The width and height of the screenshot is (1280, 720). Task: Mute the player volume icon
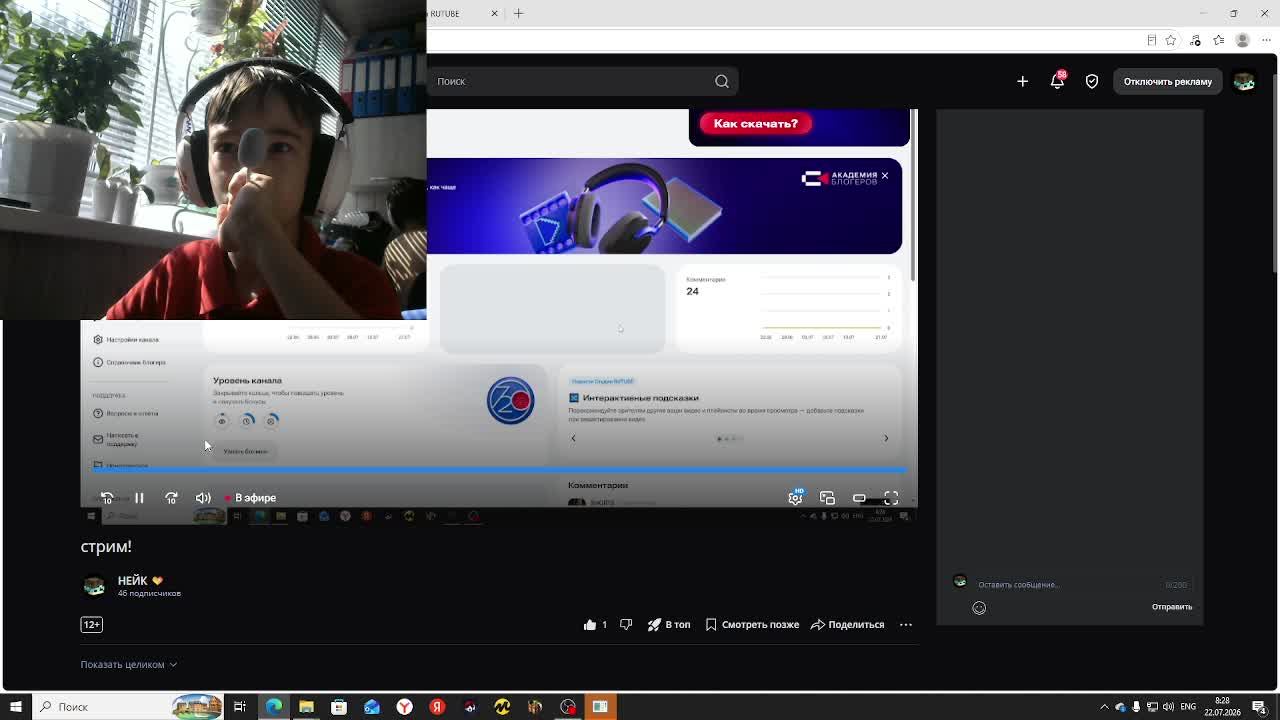tap(203, 498)
